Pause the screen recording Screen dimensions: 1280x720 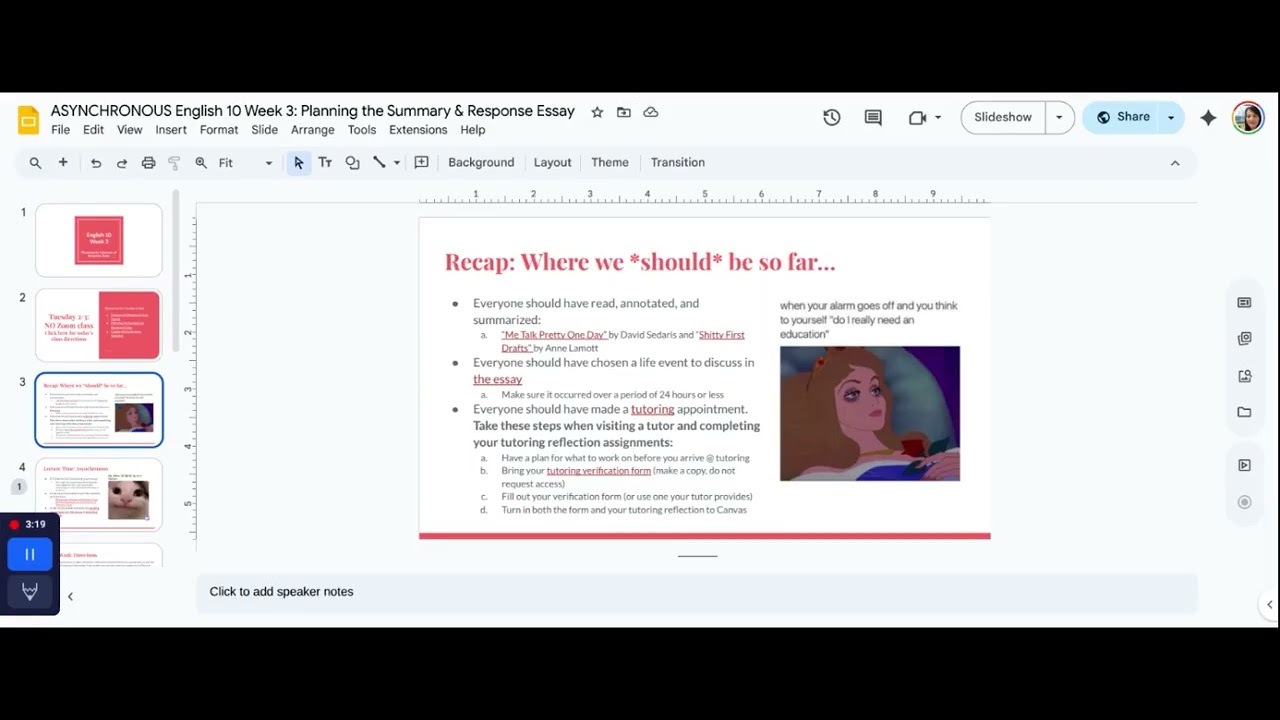click(x=30, y=554)
